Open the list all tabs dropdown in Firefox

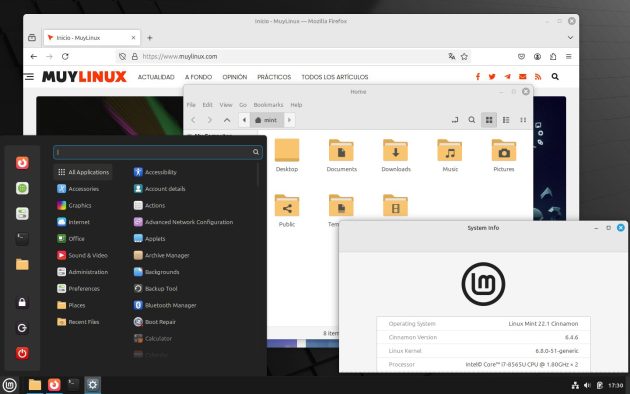pos(570,37)
